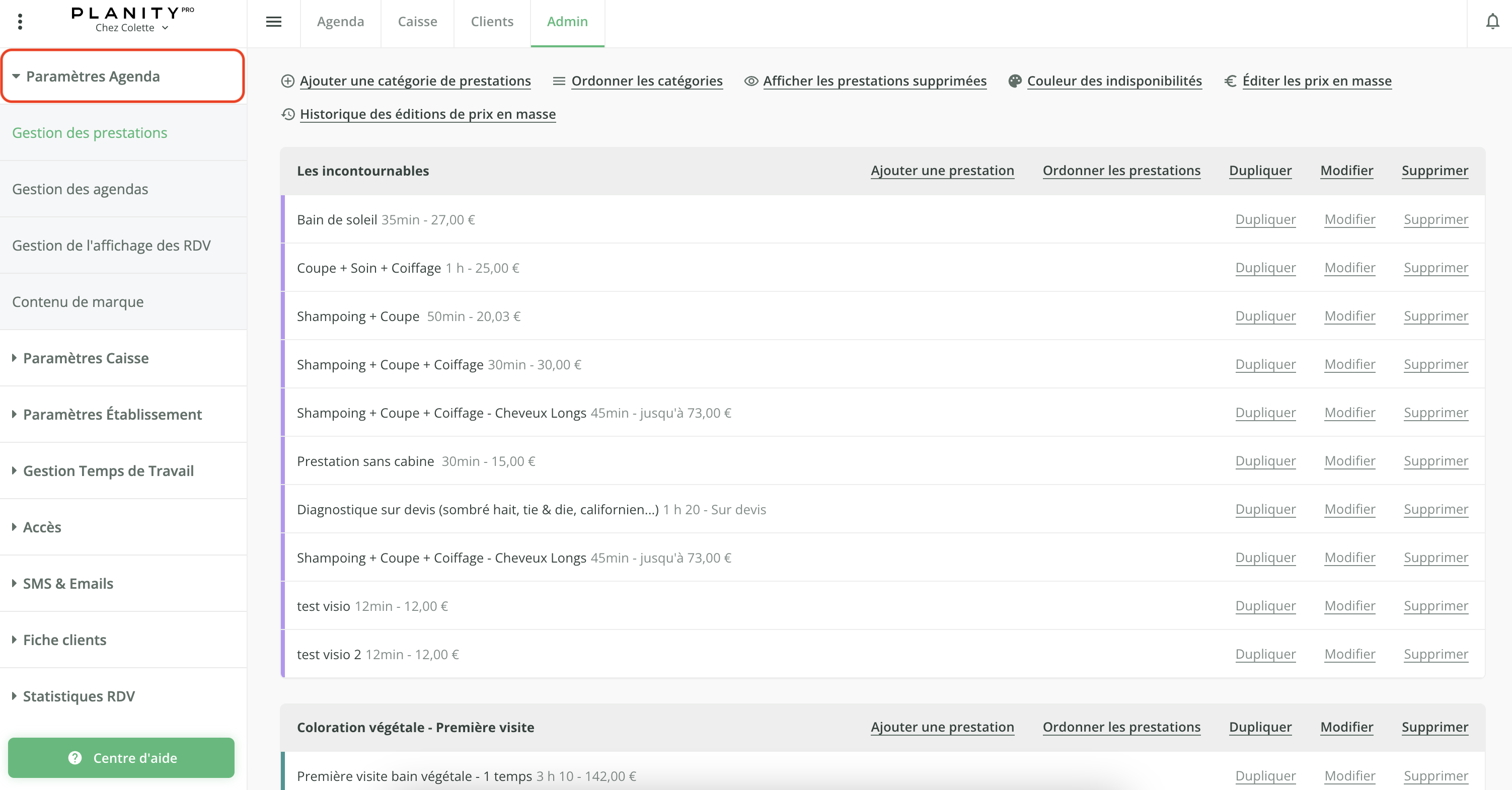Click the three-dot vertical menu icon
Viewport: 1512px width, 790px height.
pyautogui.click(x=20, y=22)
